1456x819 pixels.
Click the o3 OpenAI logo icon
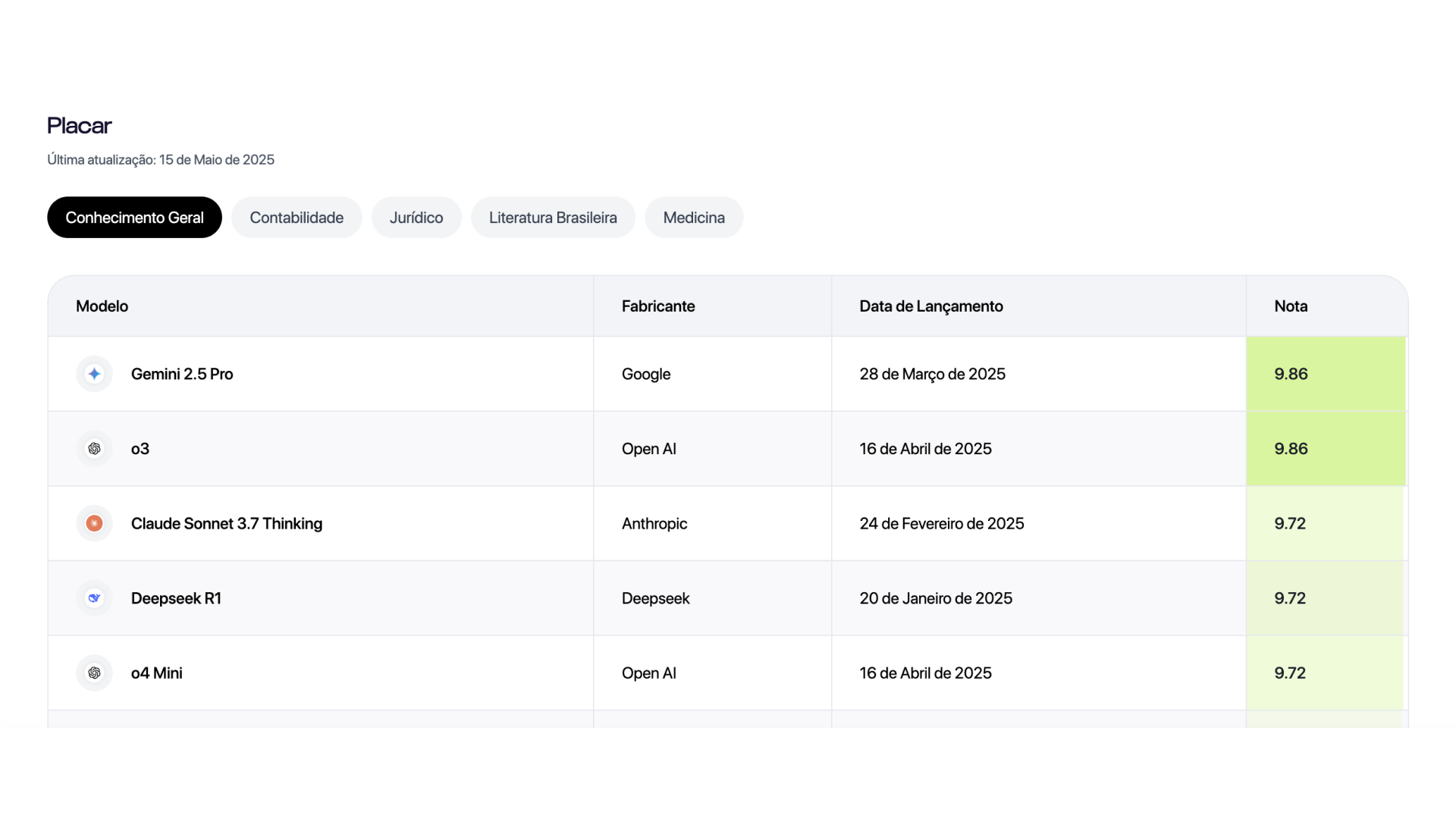point(94,449)
